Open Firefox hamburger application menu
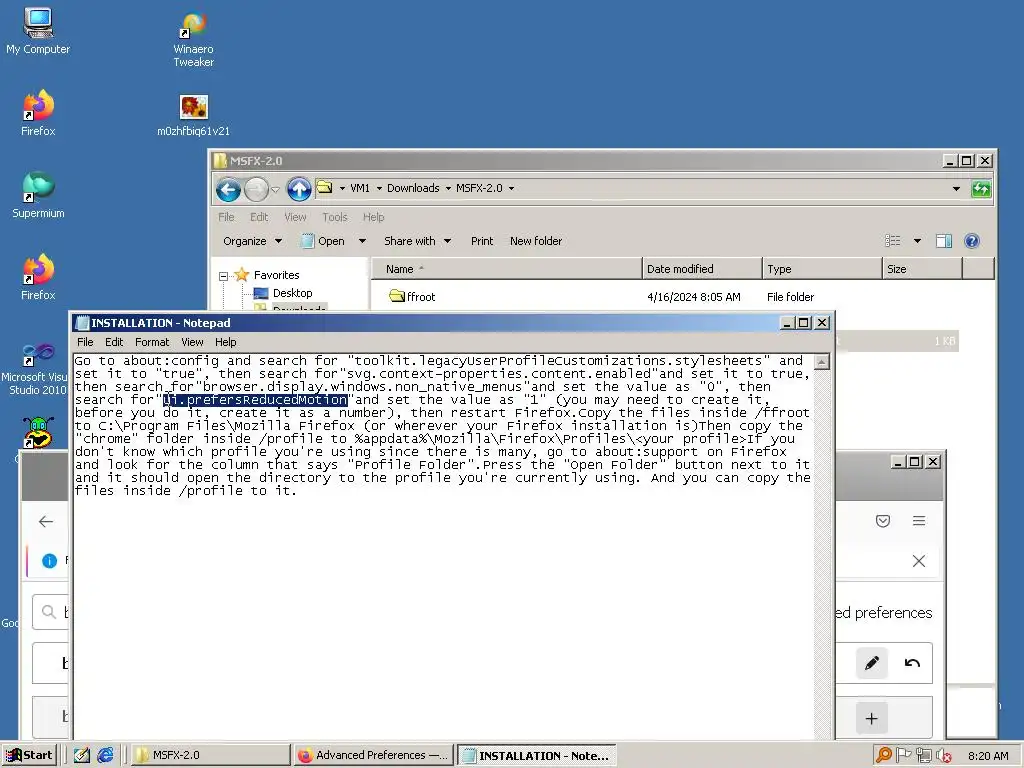The image size is (1024, 768). coord(919,520)
